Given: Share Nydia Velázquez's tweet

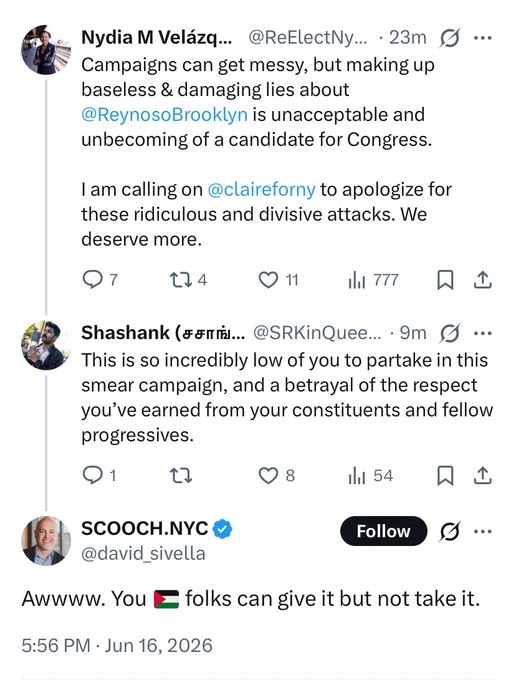Looking at the screenshot, I should (x=482, y=280).
